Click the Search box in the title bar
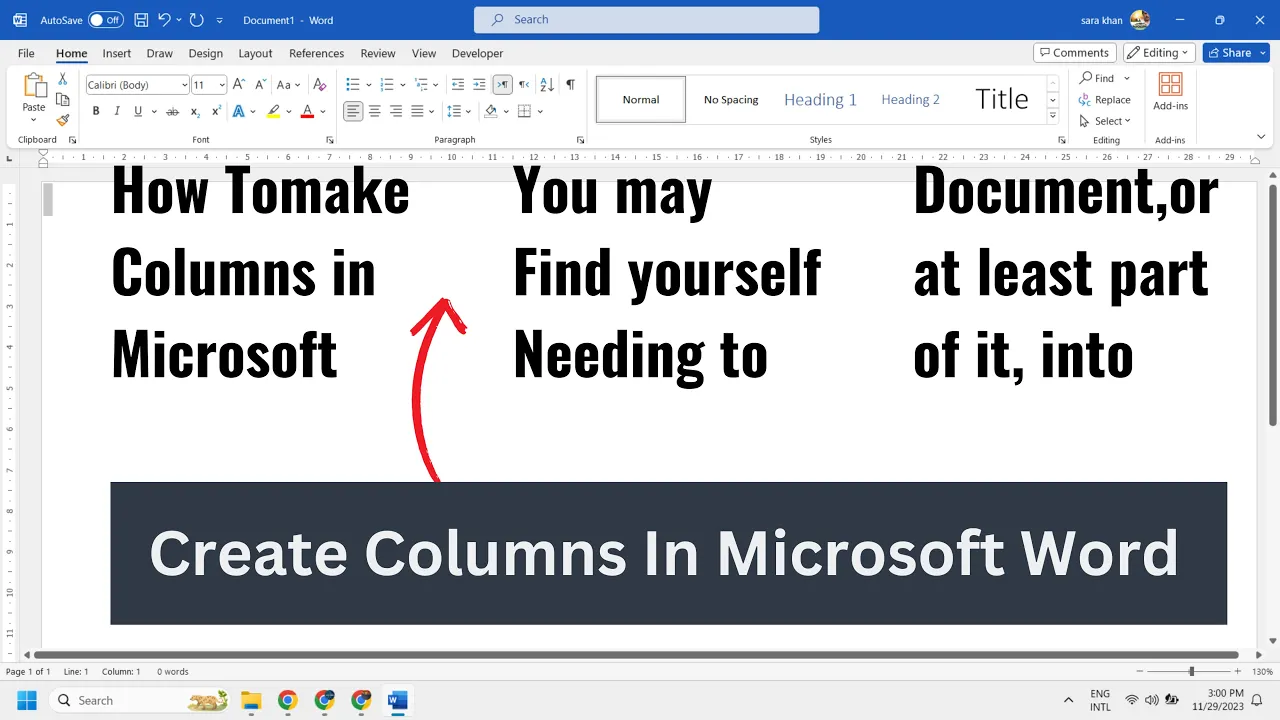1280x720 pixels. point(646,19)
